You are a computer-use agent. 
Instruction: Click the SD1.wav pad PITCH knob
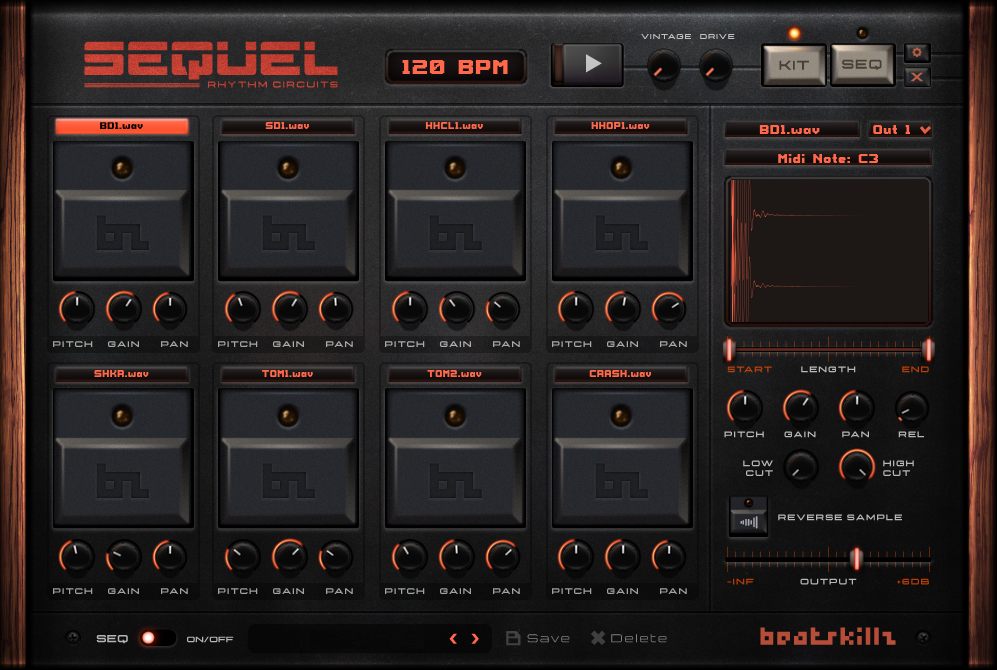[242, 309]
